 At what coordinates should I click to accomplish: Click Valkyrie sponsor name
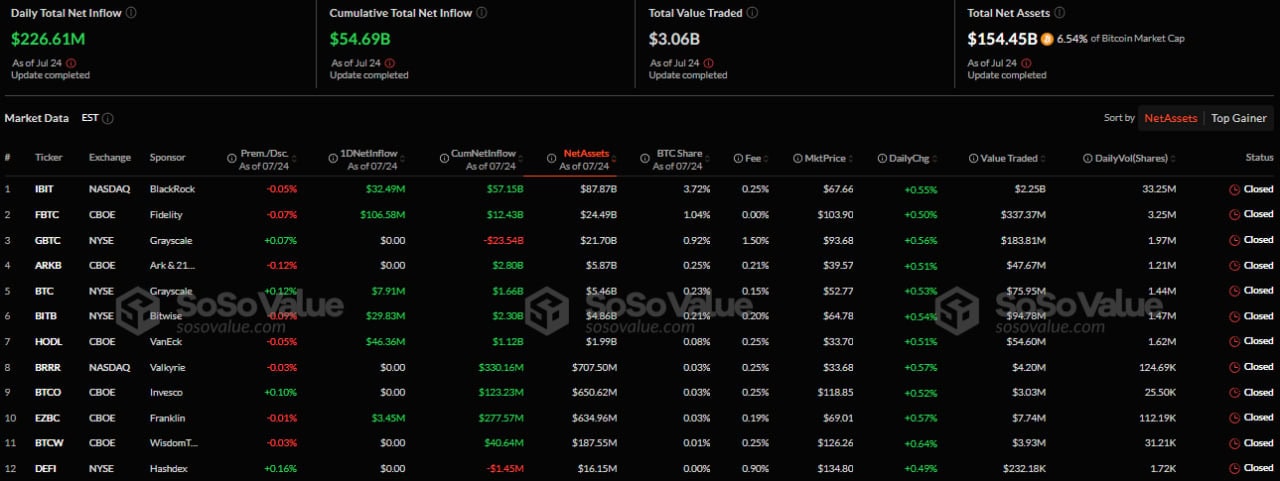click(x=167, y=367)
